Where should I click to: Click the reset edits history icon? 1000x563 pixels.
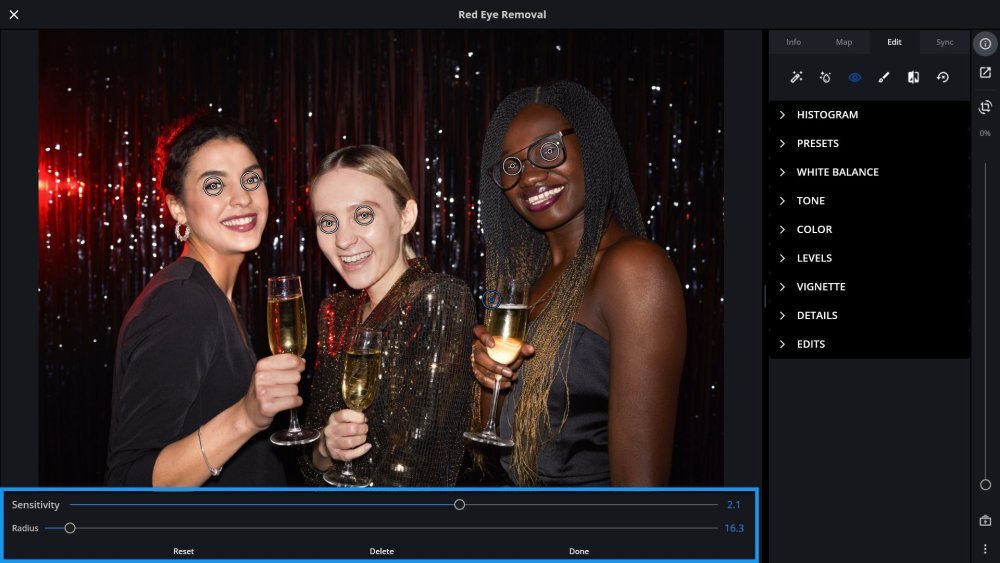(x=942, y=77)
